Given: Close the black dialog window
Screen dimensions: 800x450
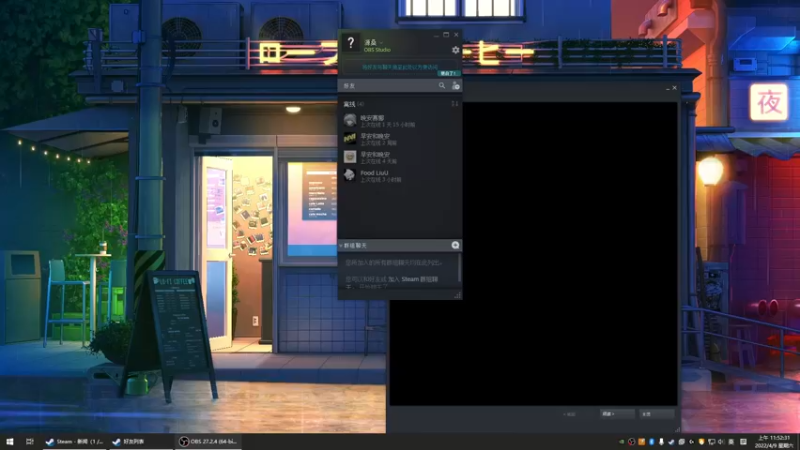Looking at the screenshot, I should tap(674, 88).
